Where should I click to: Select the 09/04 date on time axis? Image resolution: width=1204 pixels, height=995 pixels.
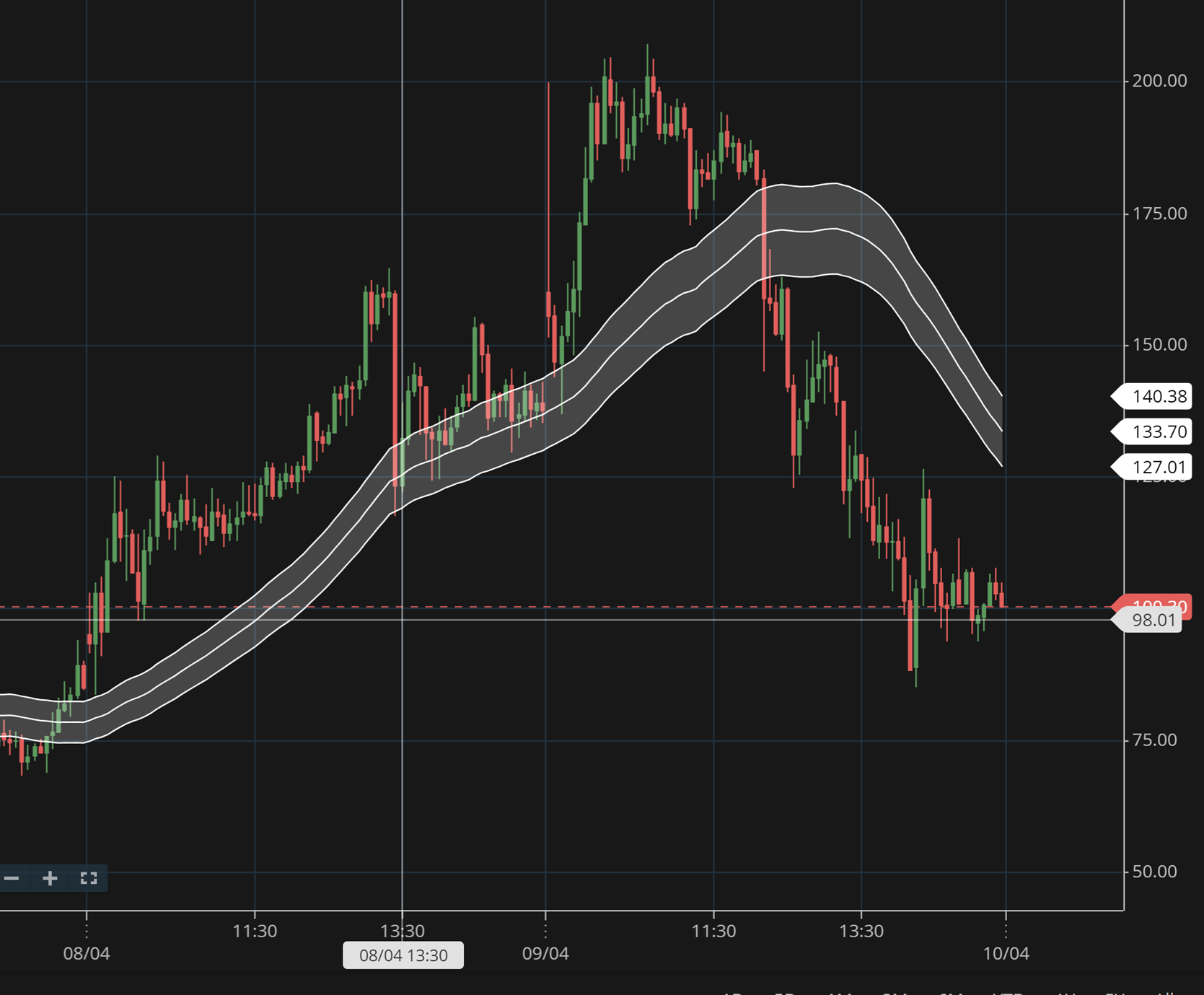pos(545,953)
